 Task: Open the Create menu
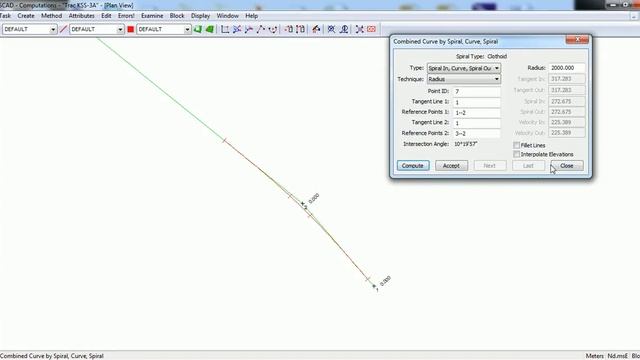[x=26, y=16]
